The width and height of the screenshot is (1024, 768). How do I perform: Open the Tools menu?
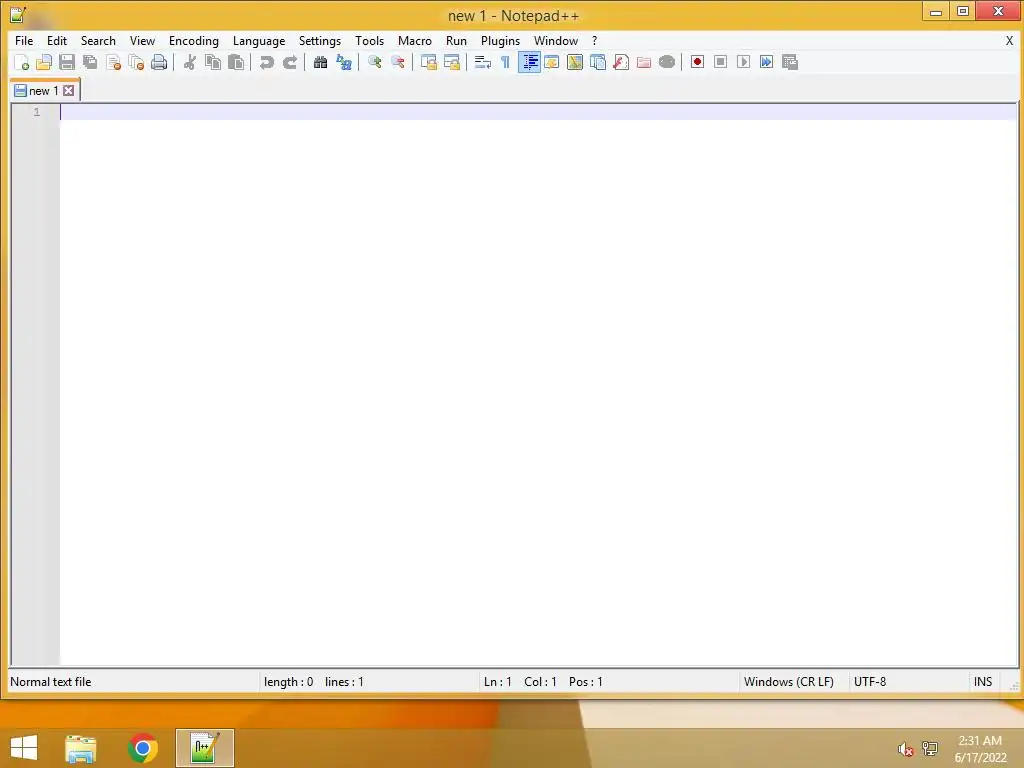(370, 40)
